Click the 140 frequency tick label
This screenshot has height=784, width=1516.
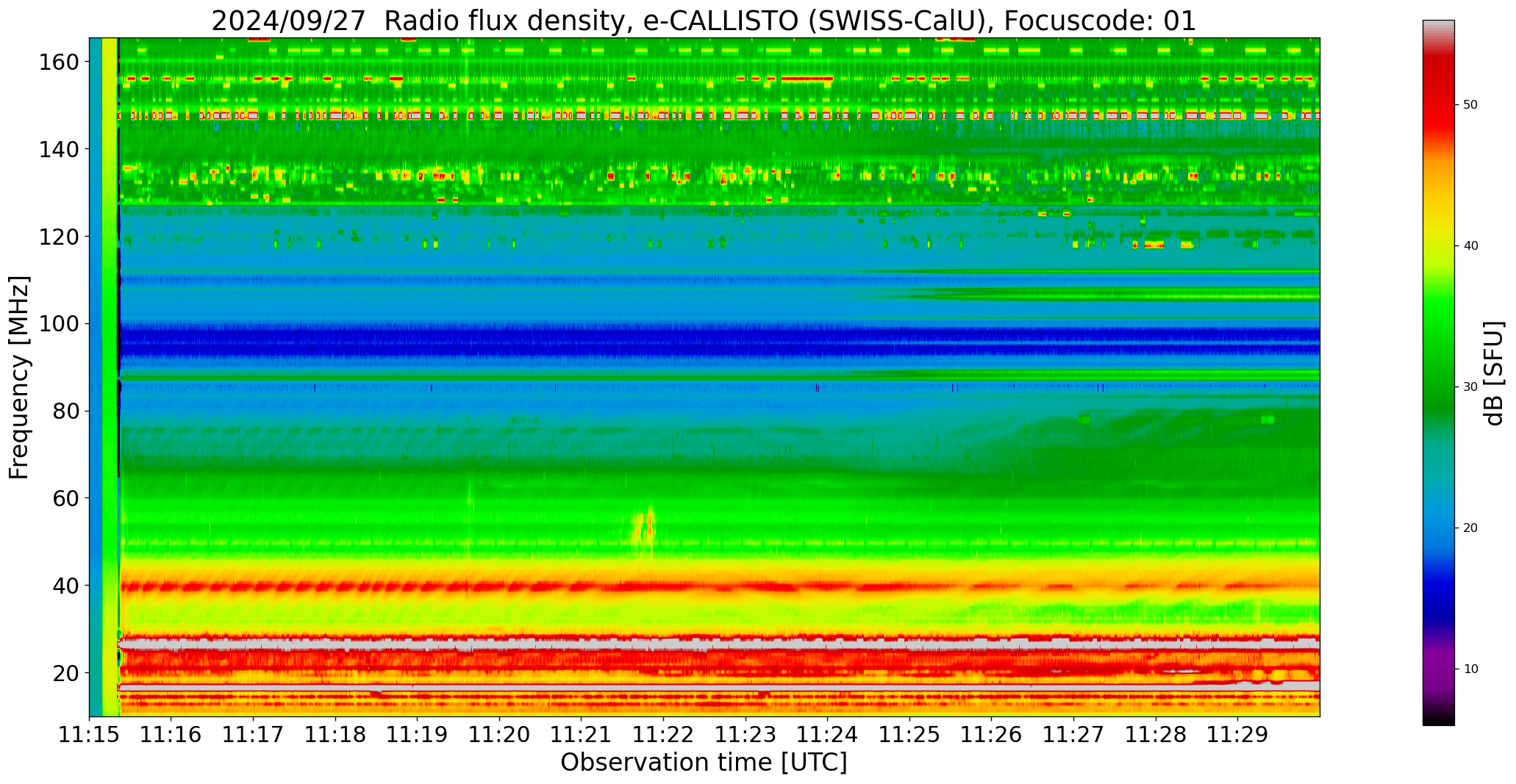click(x=60, y=149)
